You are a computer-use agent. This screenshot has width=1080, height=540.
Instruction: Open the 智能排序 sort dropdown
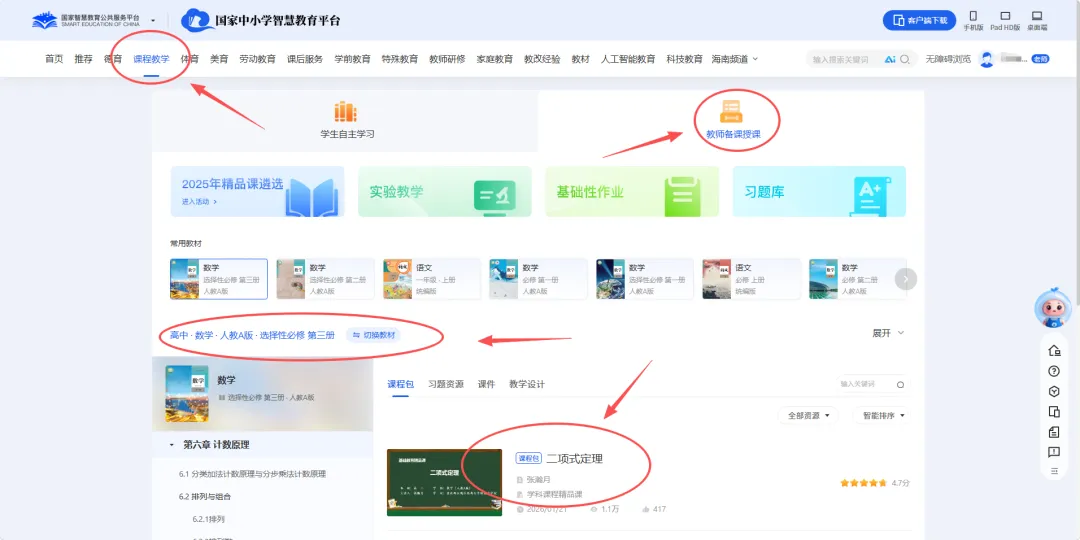(881, 415)
